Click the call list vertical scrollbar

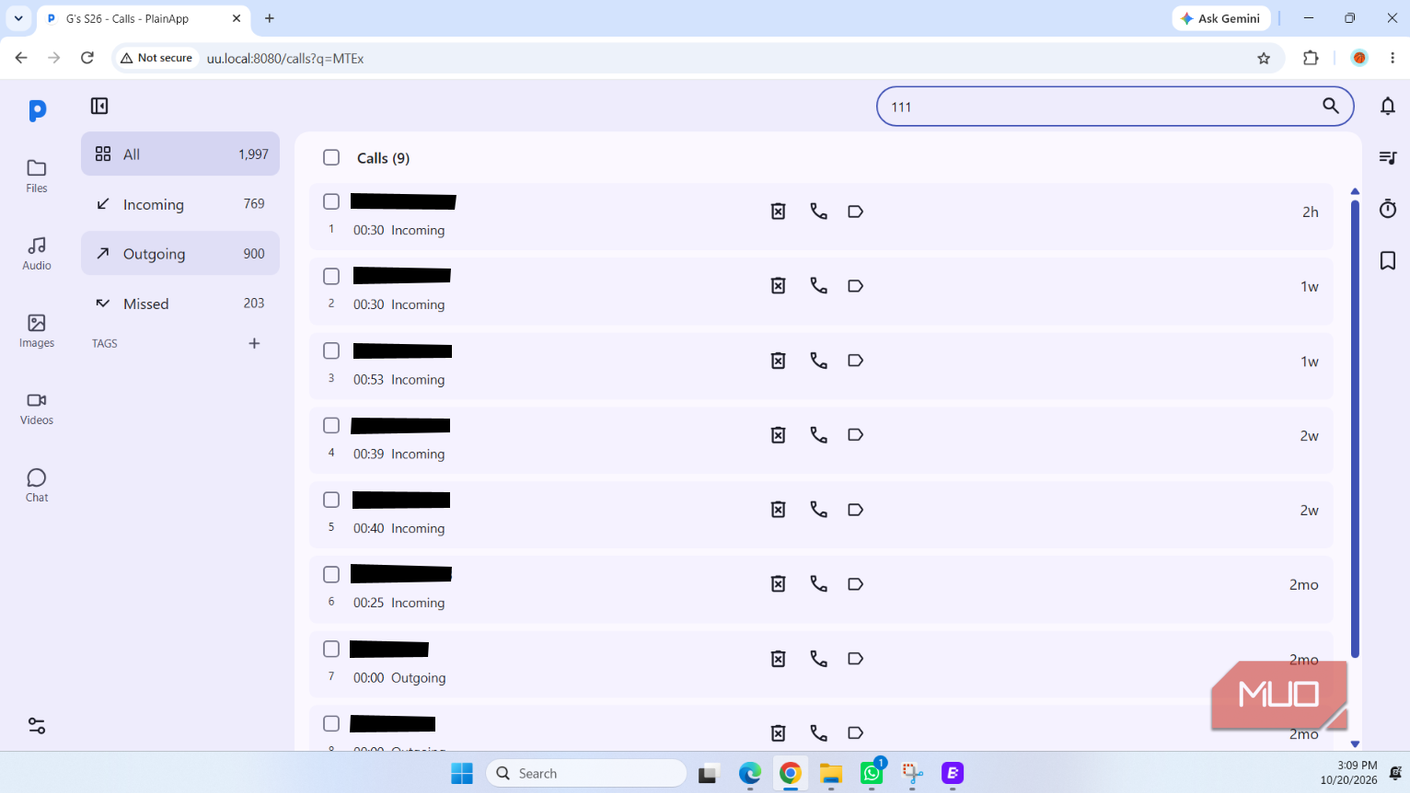tap(1355, 428)
